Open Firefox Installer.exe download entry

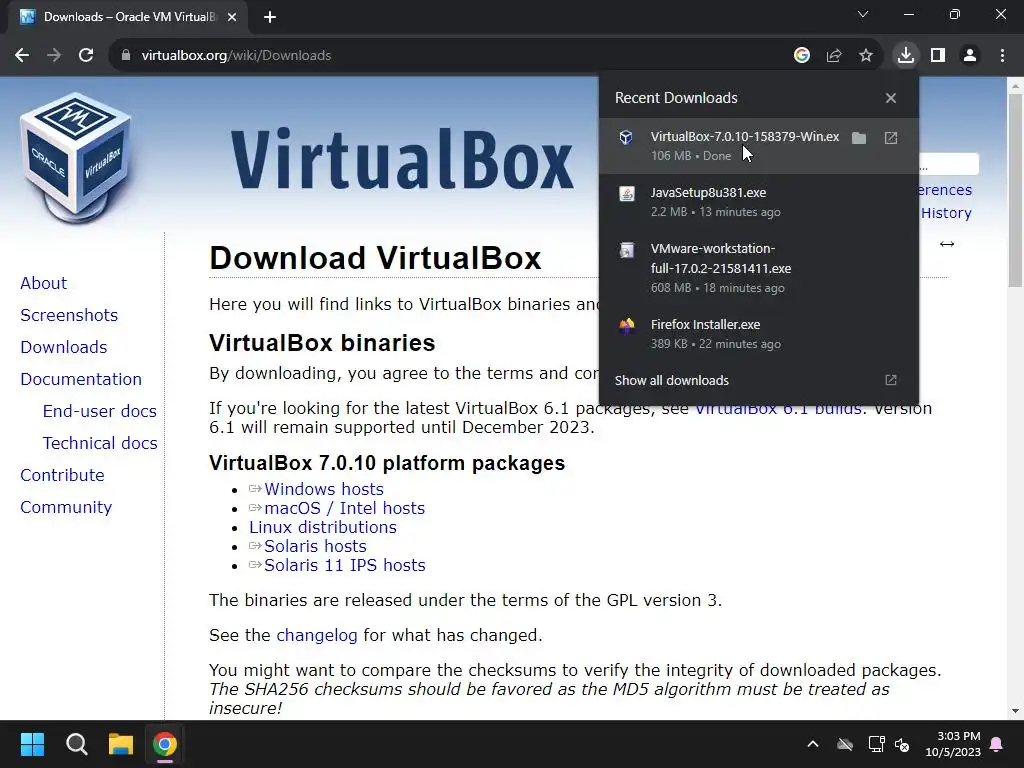point(759,334)
